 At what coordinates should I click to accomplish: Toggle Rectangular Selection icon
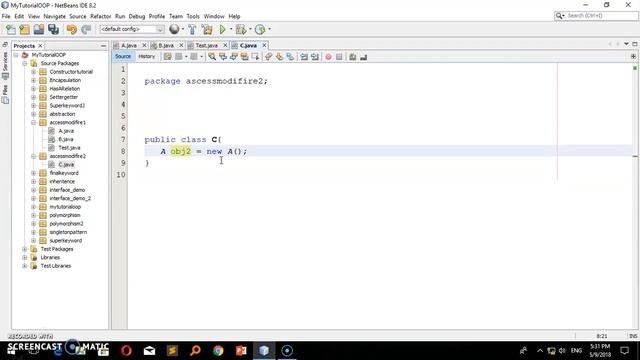coord(256,57)
